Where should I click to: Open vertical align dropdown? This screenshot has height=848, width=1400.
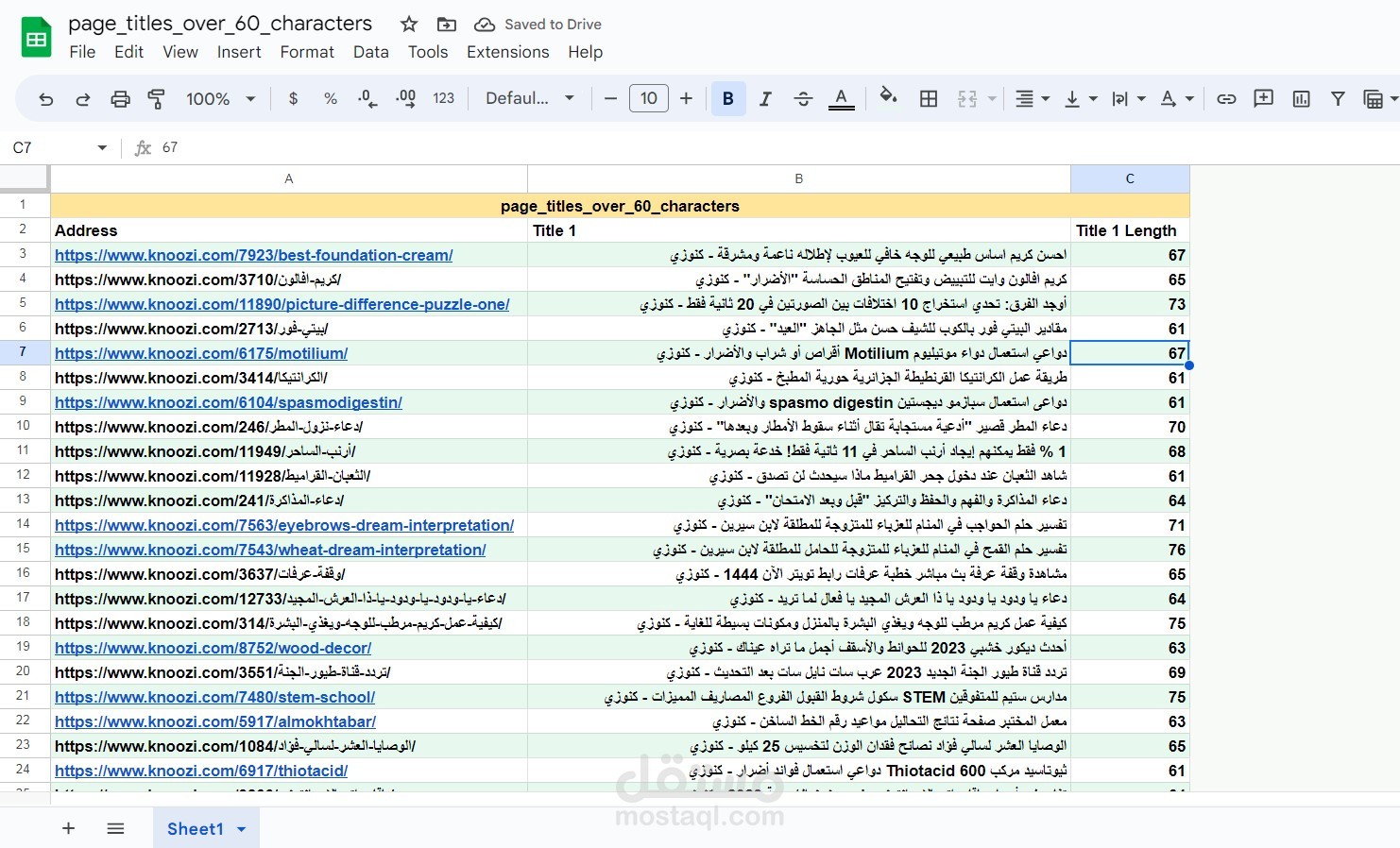point(1080,98)
